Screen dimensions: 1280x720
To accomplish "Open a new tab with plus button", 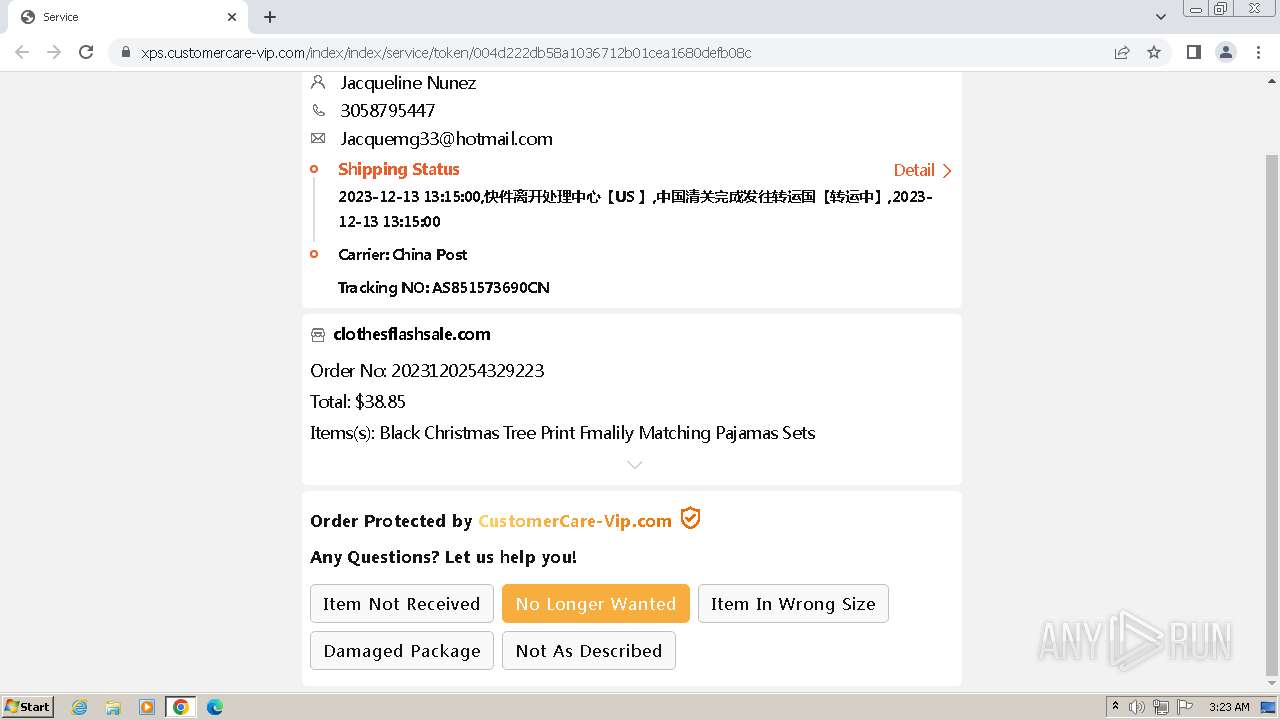I will pos(270,17).
